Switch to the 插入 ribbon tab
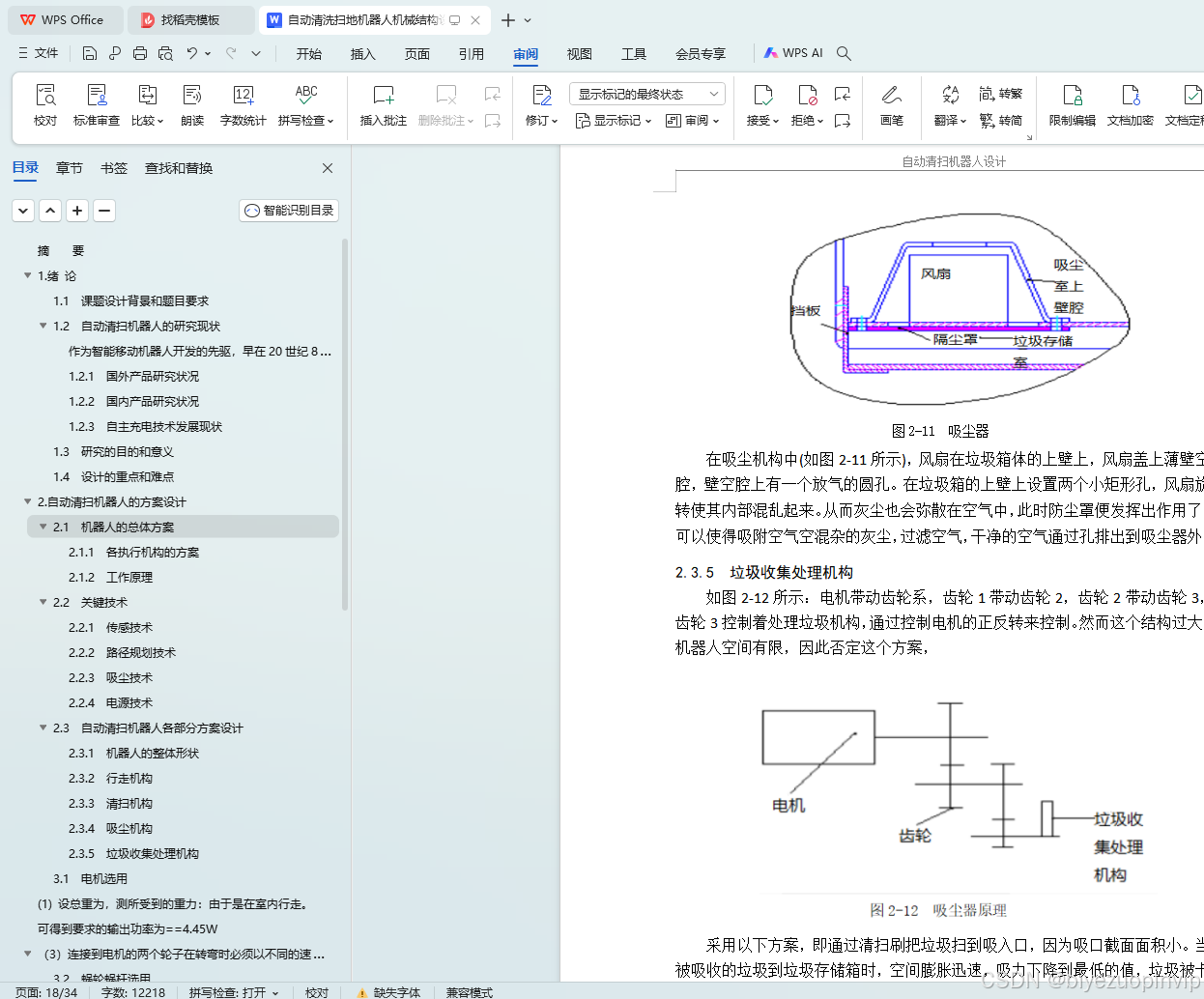The image size is (1204, 999). [x=363, y=54]
